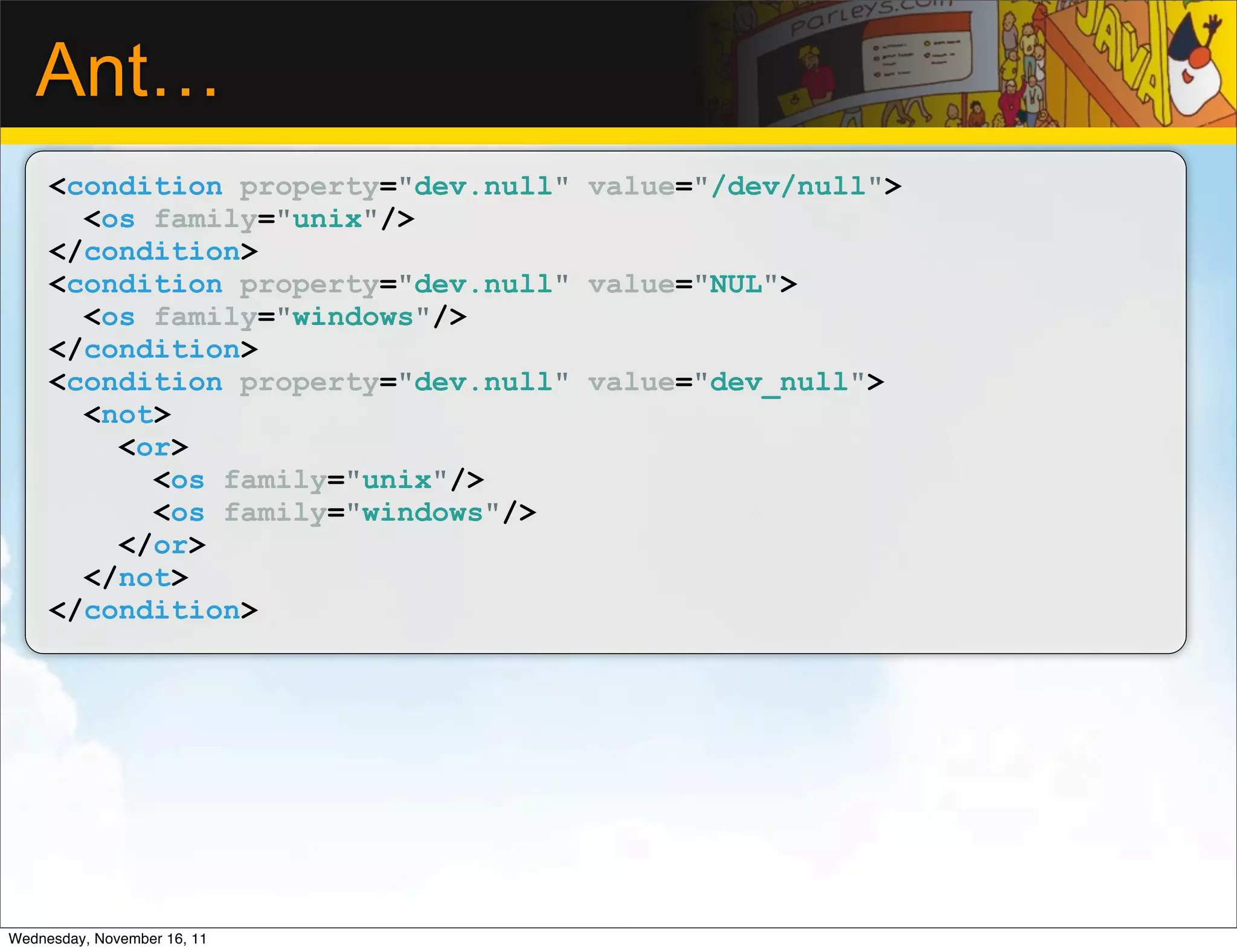The image size is (1237, 952).
Task: Click 'unix' in the first os family line
Action: pos(327,219)
